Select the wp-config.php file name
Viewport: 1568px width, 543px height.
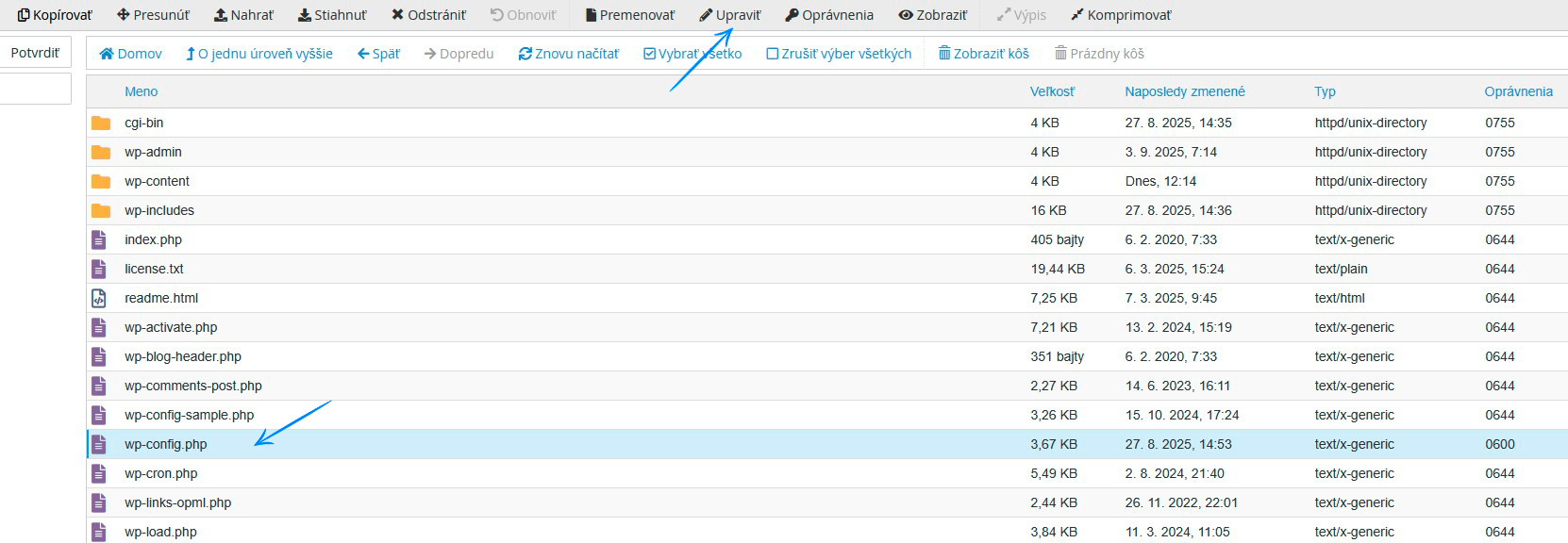pyautogui.click(x=166, y=444)
